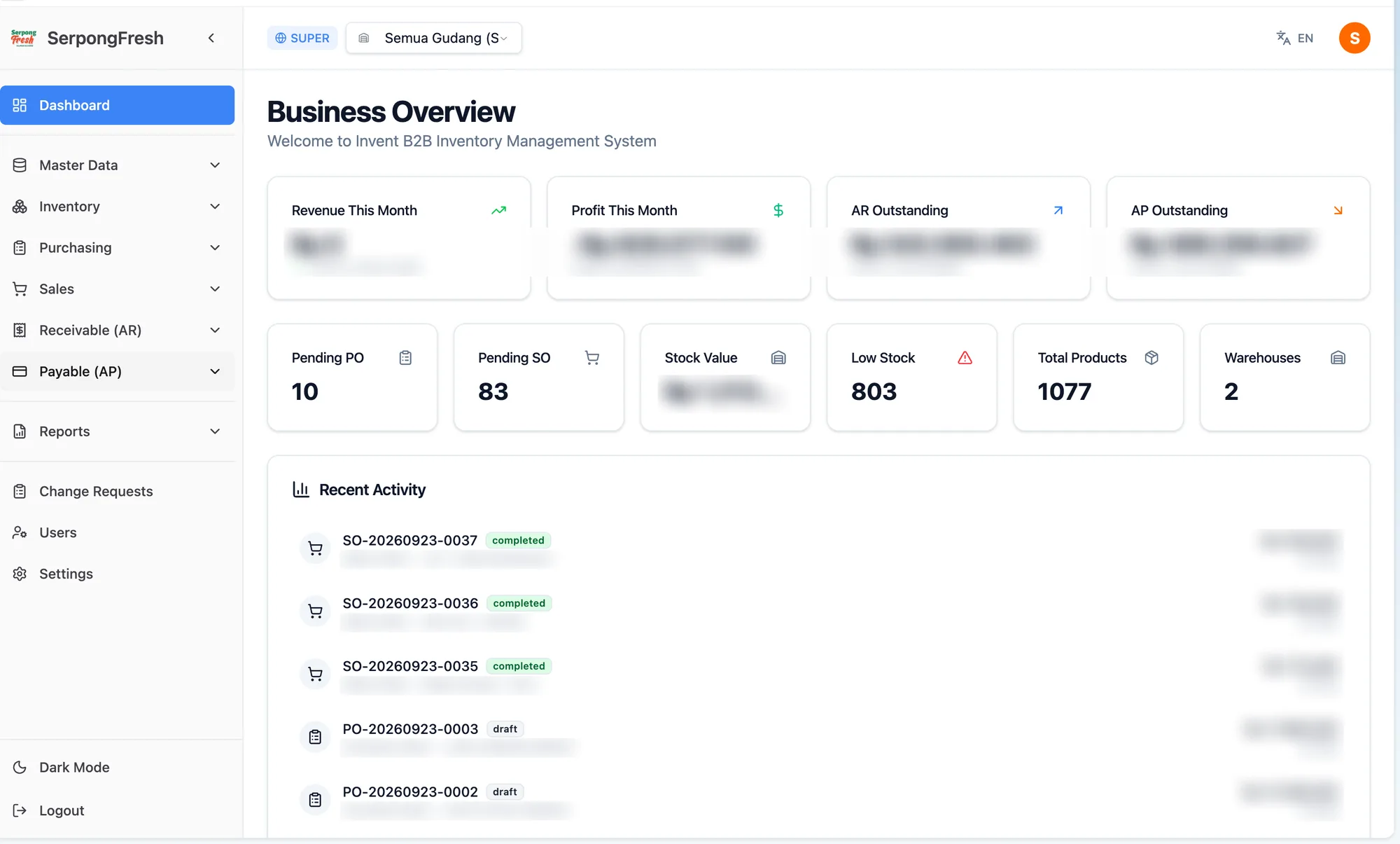Click the AP Outstanding down-right arrow icon
The width and height of the screenshot is (1400, 844).
click(x=1338, y=210)
